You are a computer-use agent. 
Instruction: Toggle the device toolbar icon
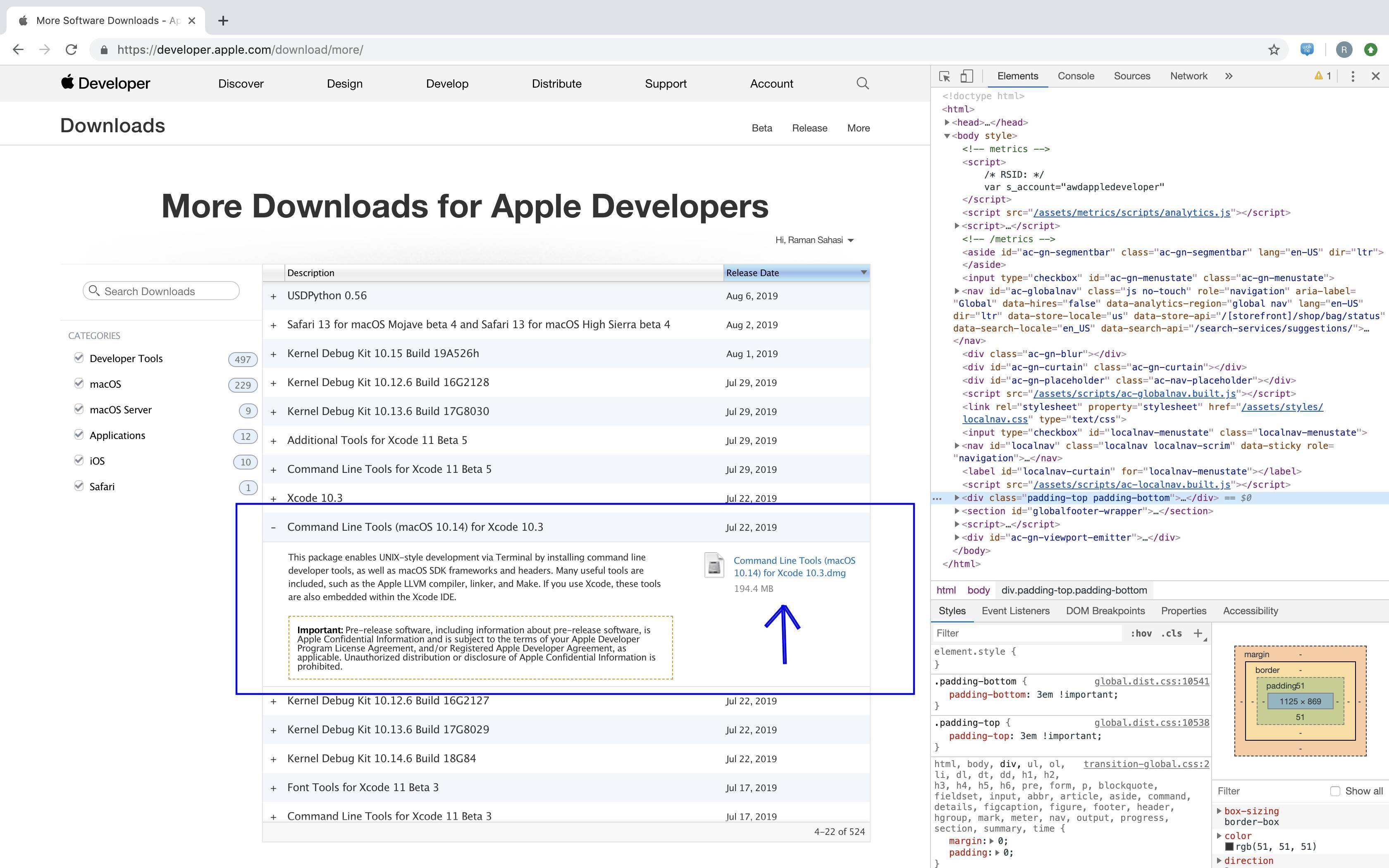(967, 76)
